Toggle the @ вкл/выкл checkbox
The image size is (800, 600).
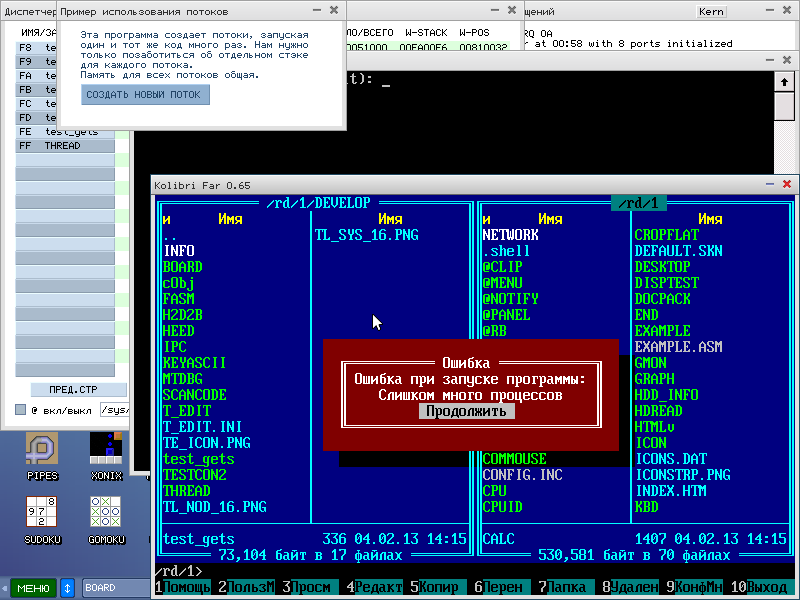coord(20,410)
